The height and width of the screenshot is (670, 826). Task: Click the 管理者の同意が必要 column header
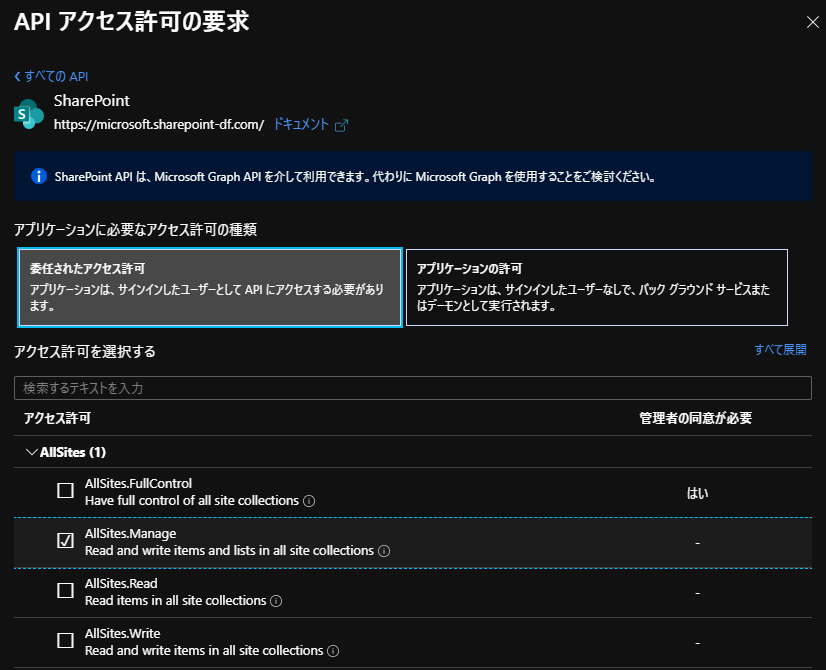(695, 418)
